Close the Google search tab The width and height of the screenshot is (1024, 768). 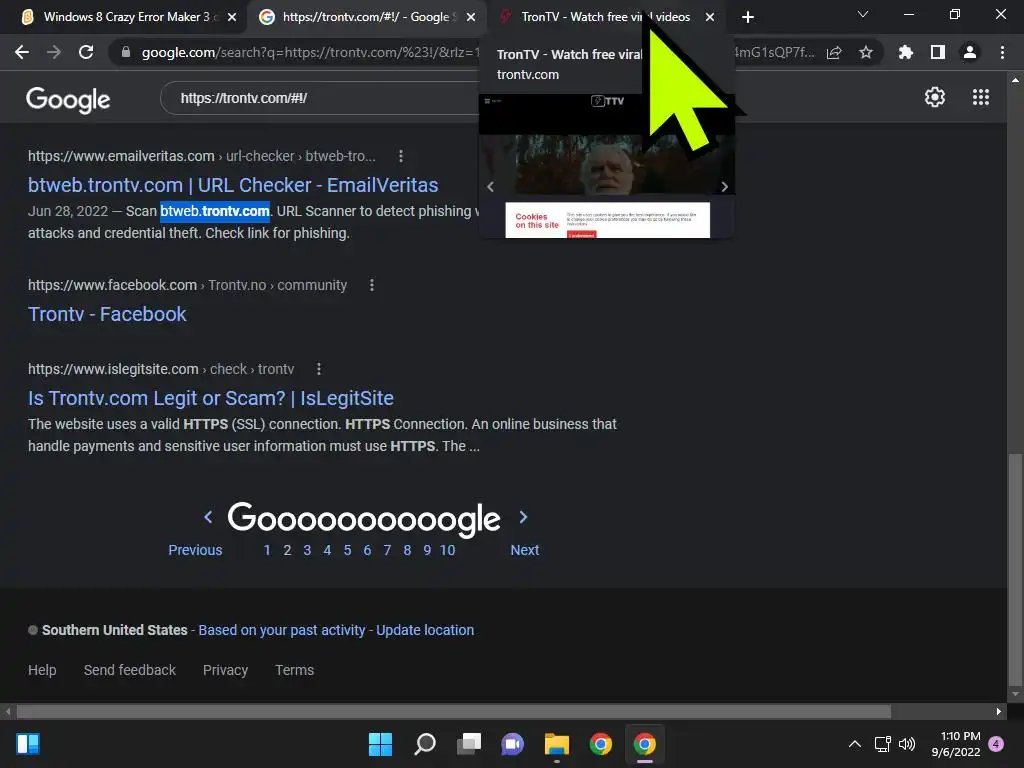[471, 17]
